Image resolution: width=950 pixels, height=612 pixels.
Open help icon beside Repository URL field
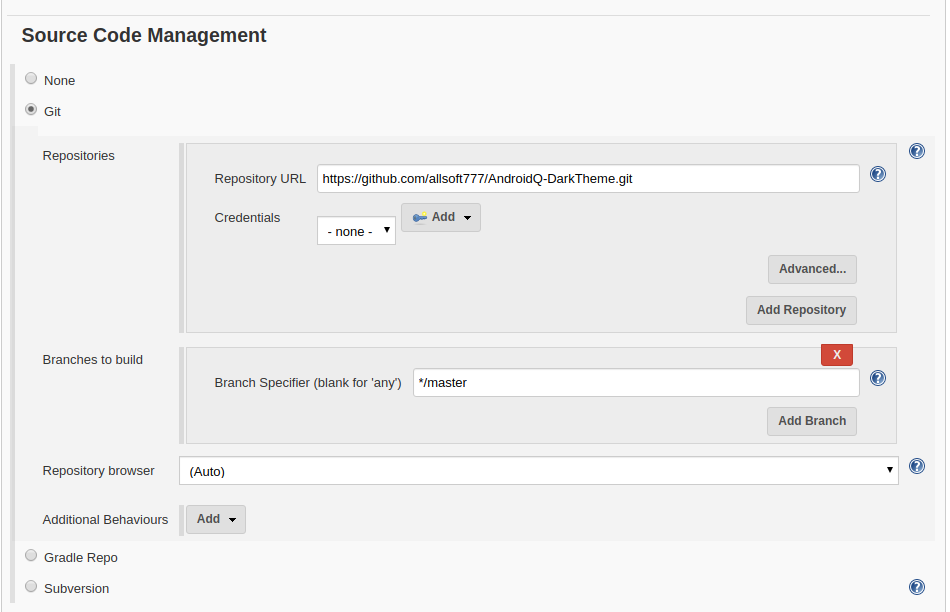(877, 175)
